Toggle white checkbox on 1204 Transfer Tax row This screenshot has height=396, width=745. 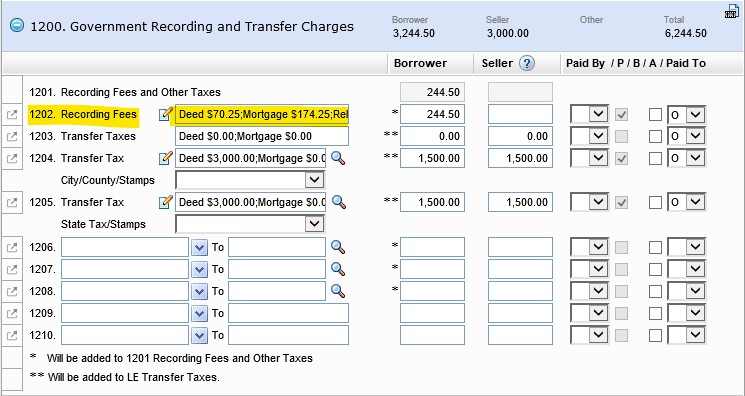coord(655,158)
